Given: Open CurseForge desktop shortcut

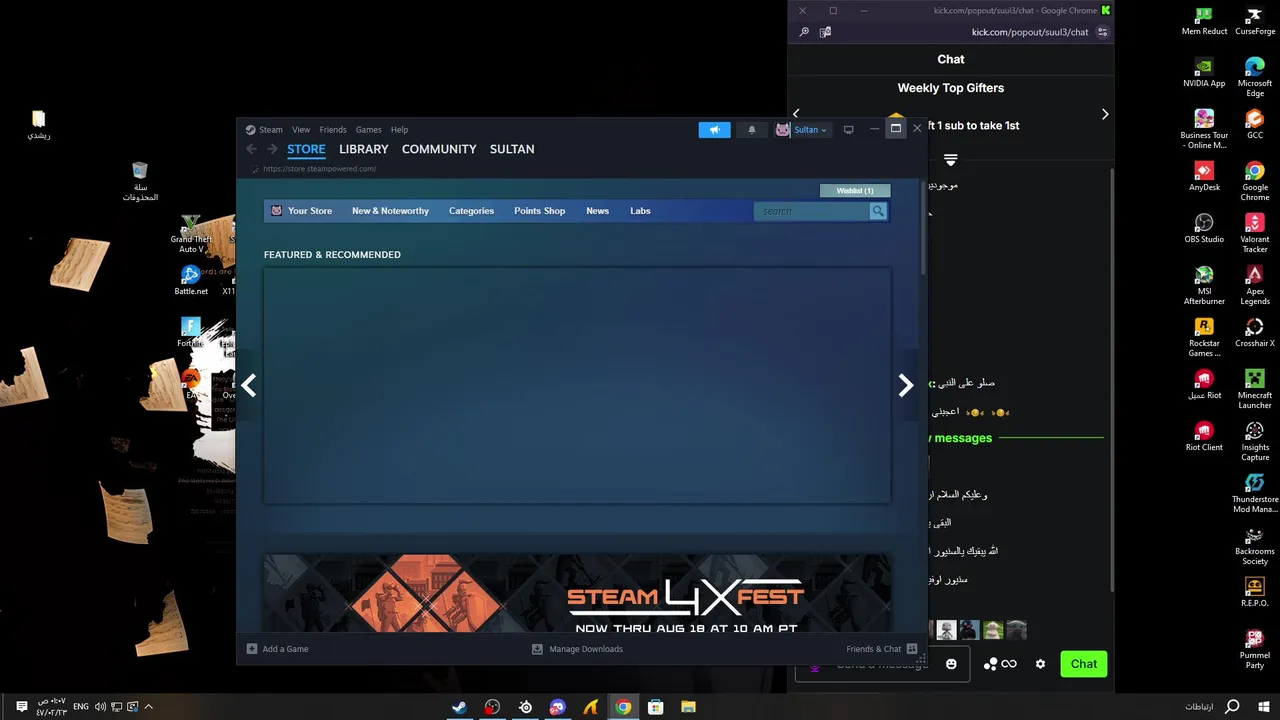Looking at the screenshot, I should tap(1254, 21).
